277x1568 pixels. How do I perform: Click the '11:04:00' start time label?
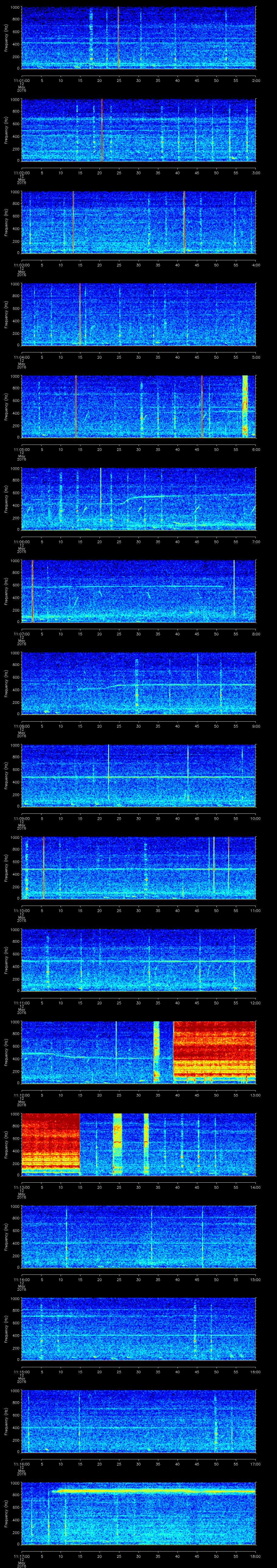point(21,357)
